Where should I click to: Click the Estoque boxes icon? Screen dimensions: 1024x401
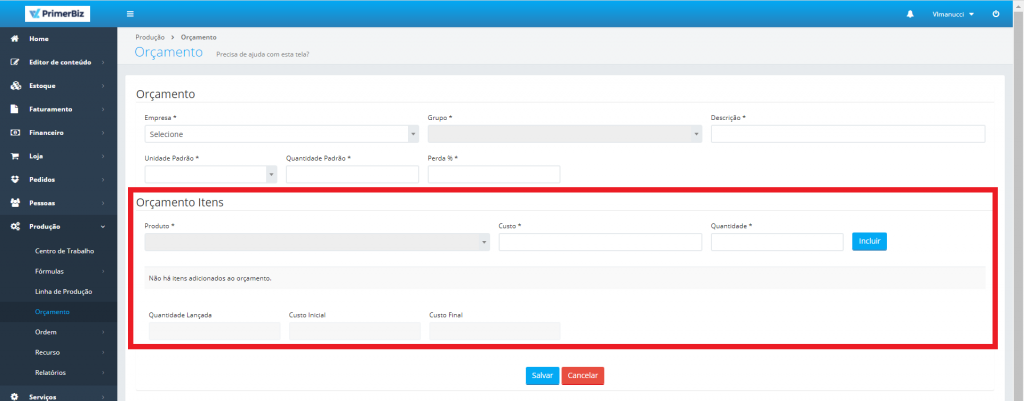click(16, 86)
